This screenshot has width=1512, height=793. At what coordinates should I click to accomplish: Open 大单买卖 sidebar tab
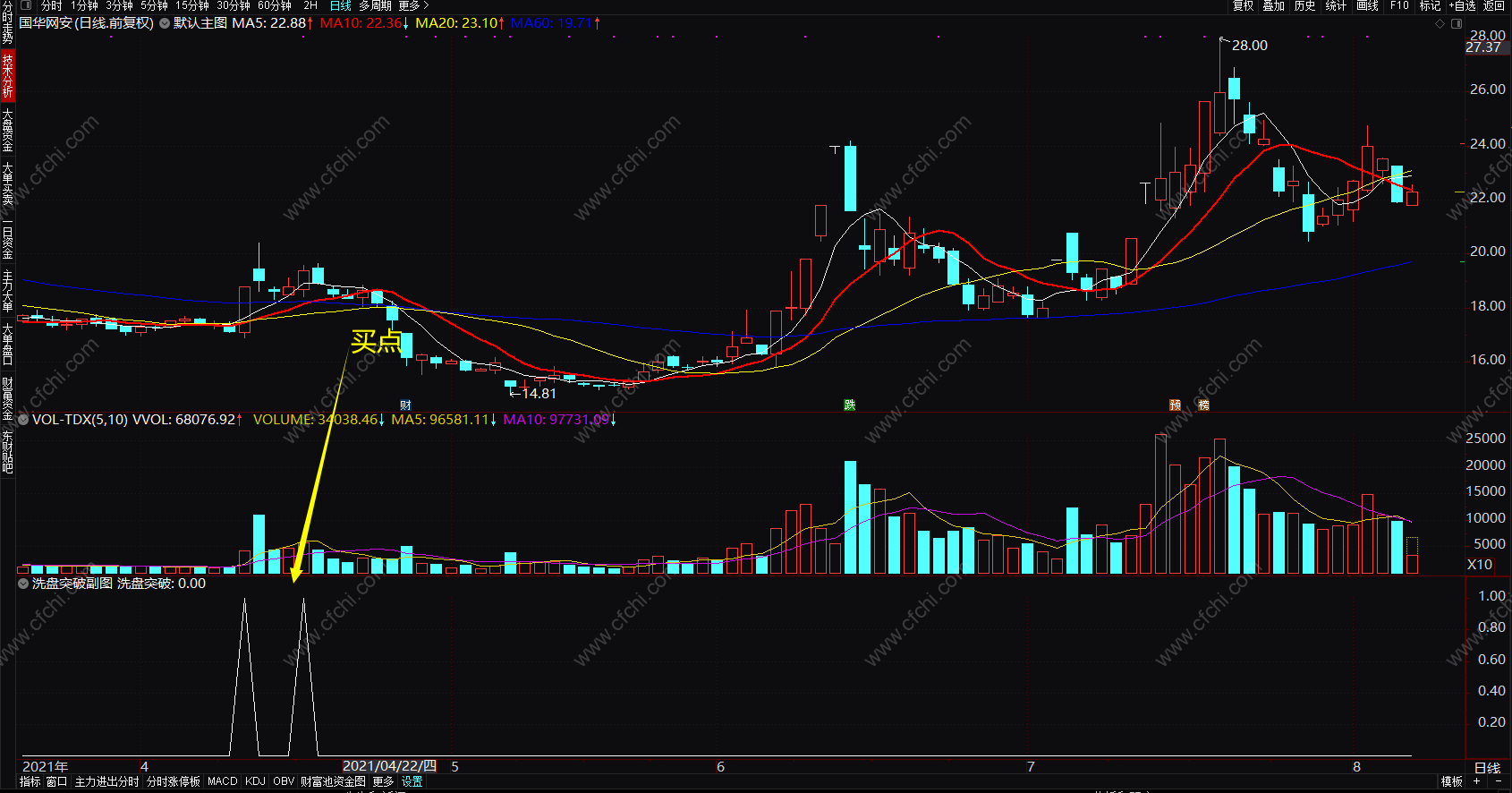click(x=7, y=183)
